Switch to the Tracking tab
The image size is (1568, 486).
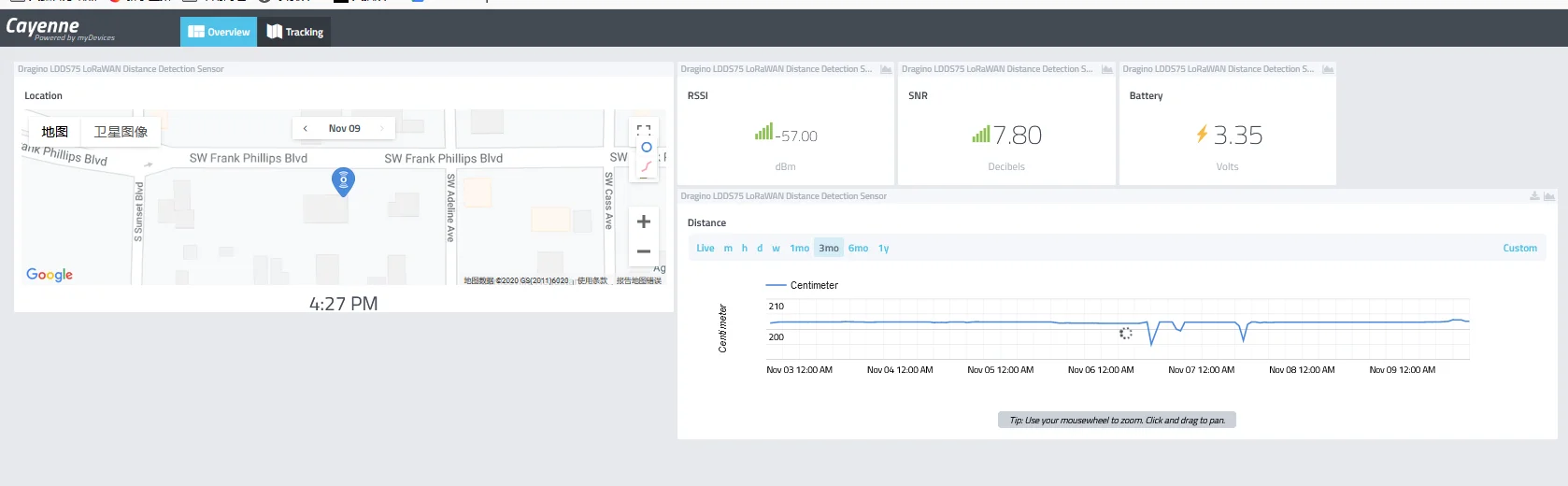294,32
